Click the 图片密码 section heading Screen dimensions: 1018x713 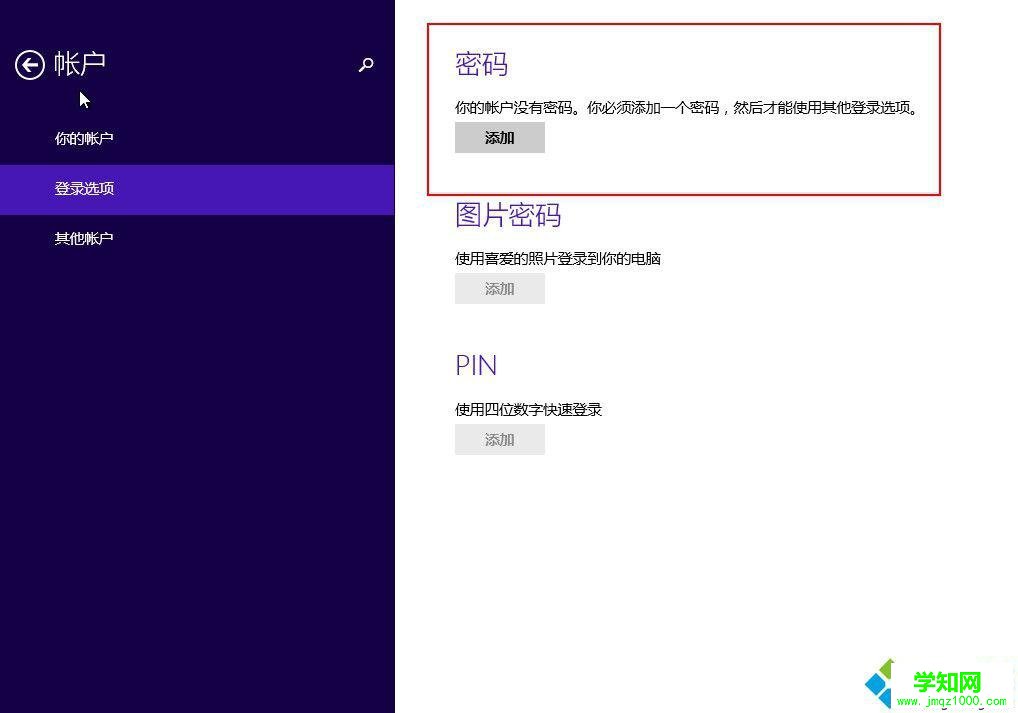click(508, 215)
